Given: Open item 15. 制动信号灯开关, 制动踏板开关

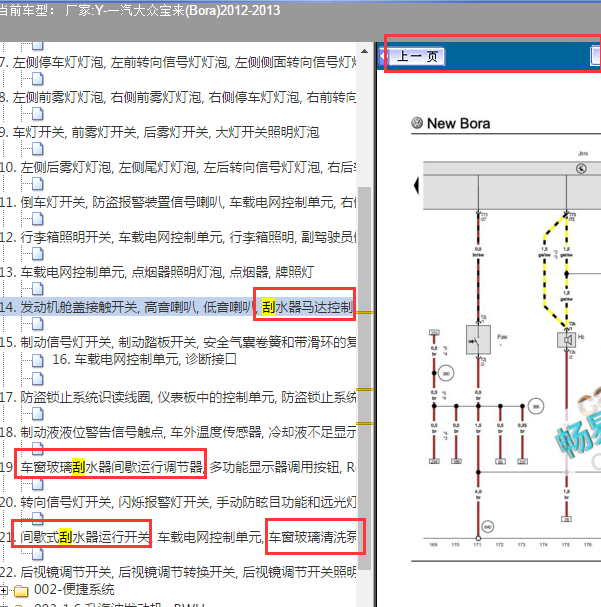Looking at the screenshot, I should point(178,342).
